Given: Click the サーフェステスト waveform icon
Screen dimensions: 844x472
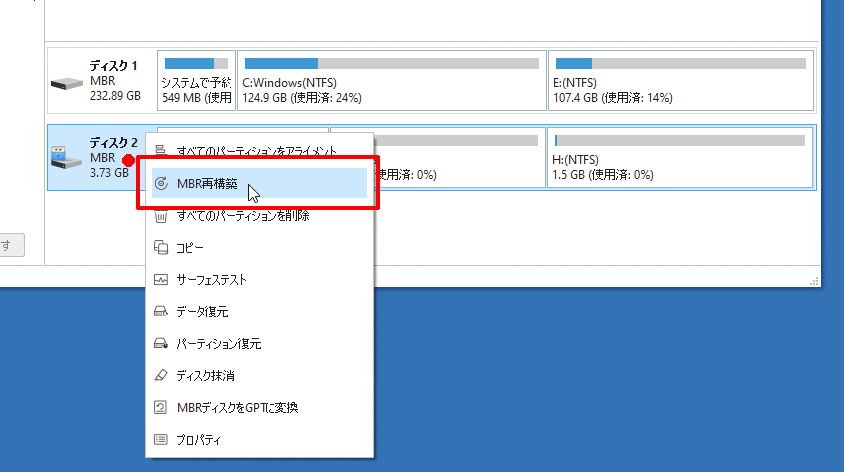Looking at the screenshot, I should pos(161,279).
